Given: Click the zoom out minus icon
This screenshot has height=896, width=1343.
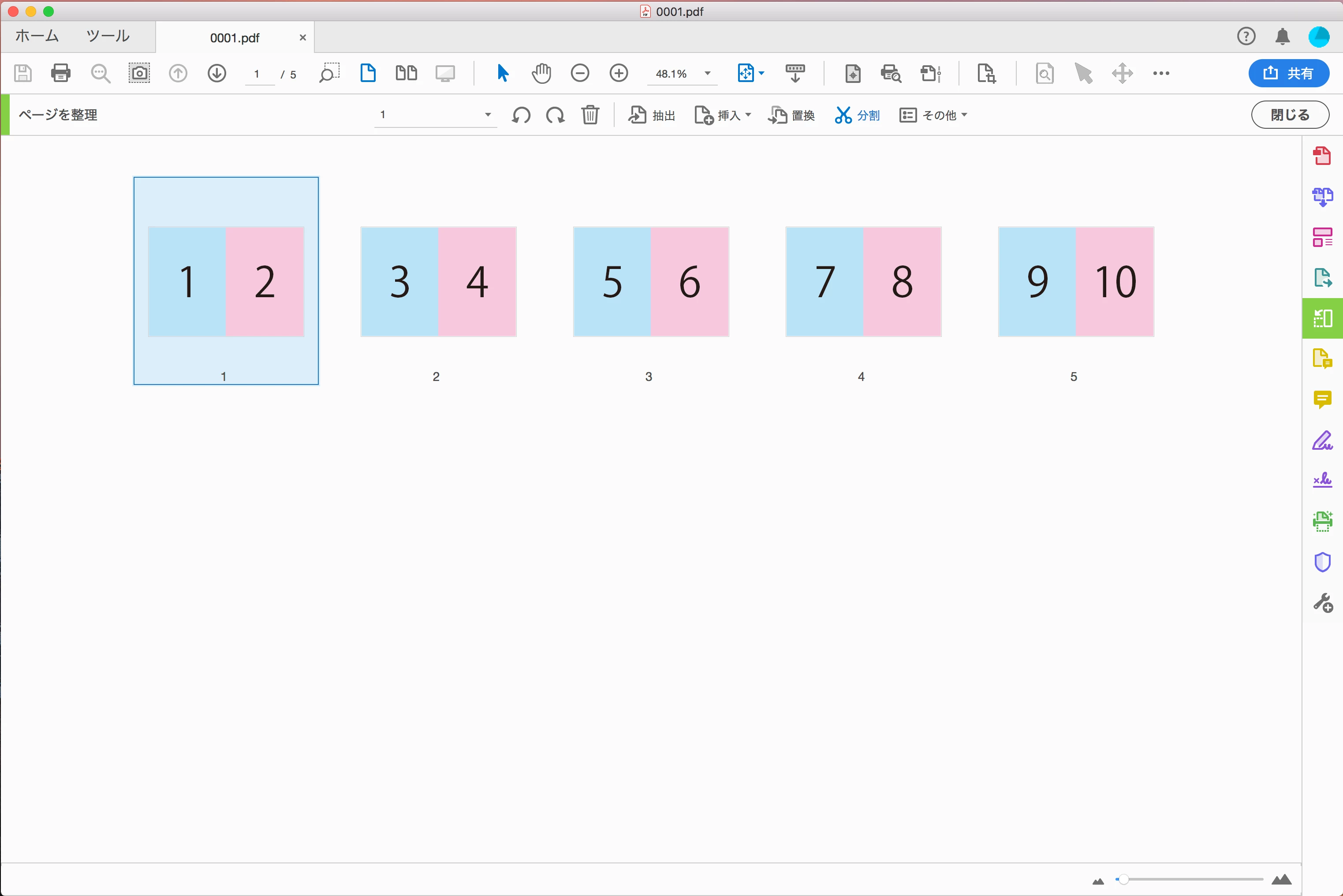Looking at the screenshot, I should click(580, 73).
